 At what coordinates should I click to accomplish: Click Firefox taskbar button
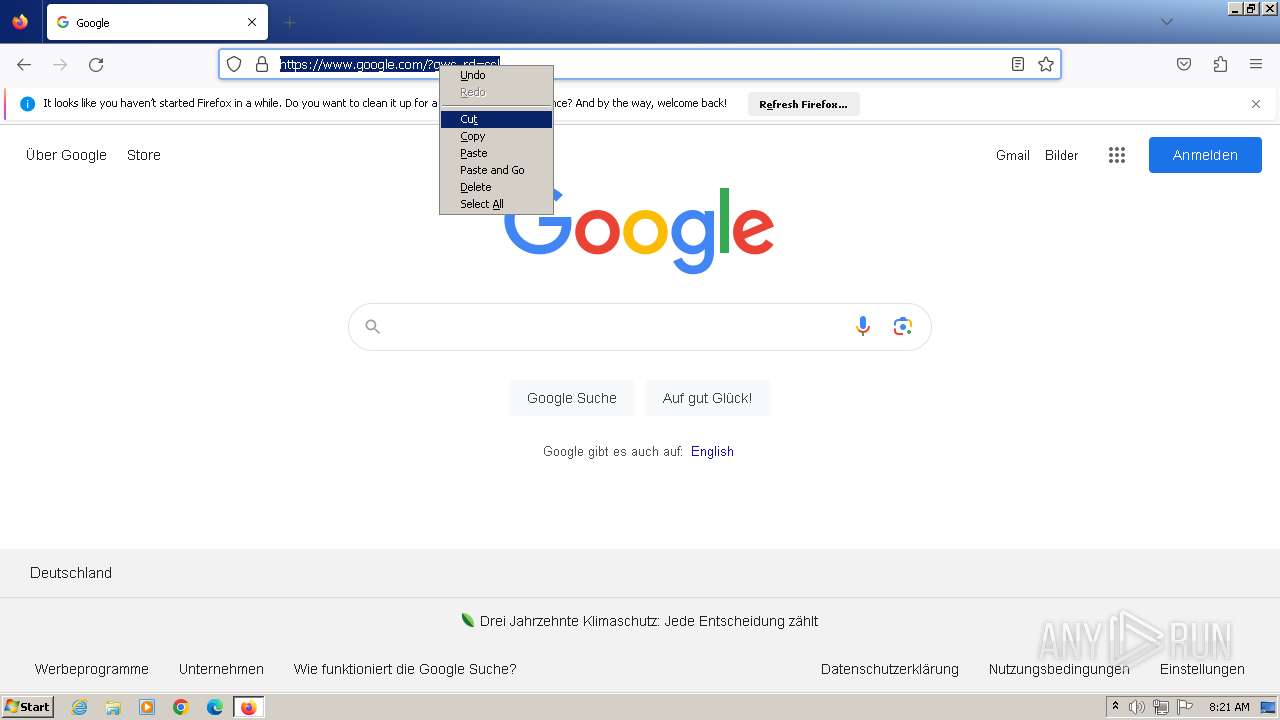249,707
